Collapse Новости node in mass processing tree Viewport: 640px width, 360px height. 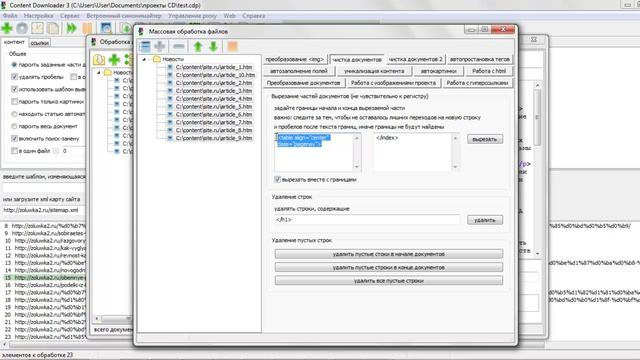click(144, 60)
